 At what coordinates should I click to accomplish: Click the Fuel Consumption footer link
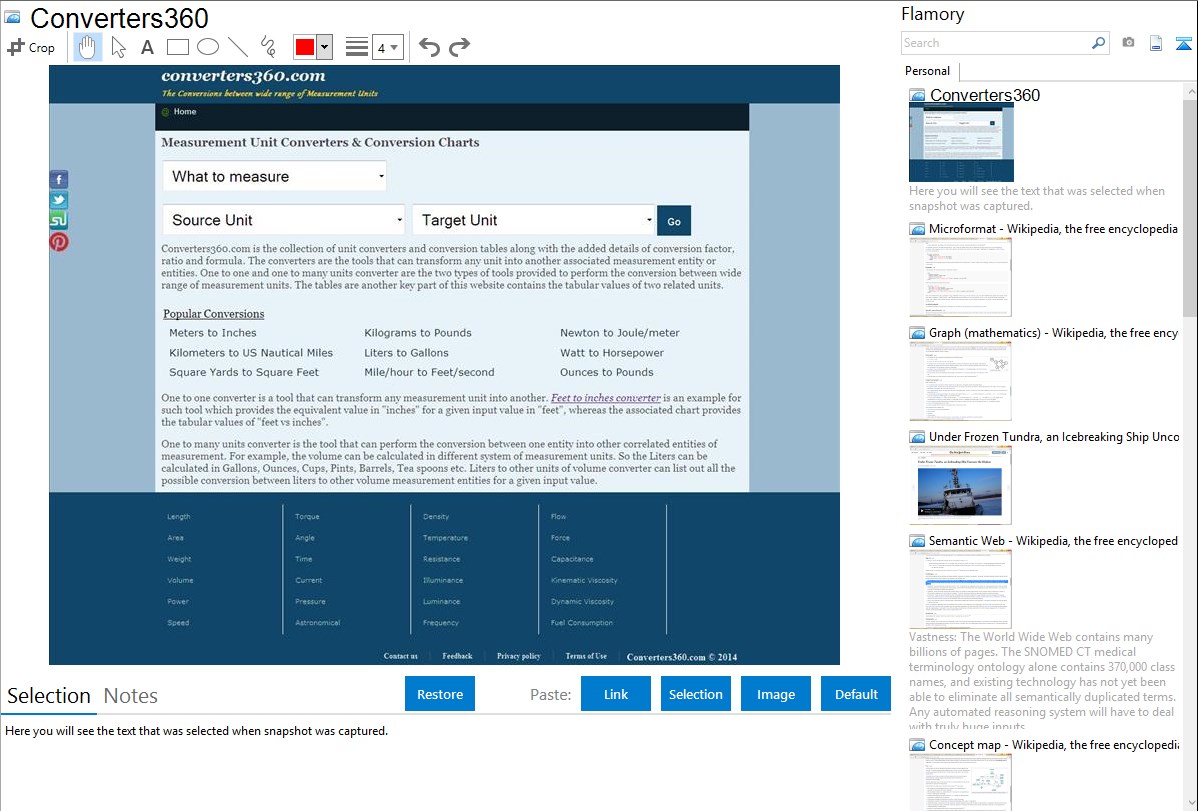click(581, 623)
